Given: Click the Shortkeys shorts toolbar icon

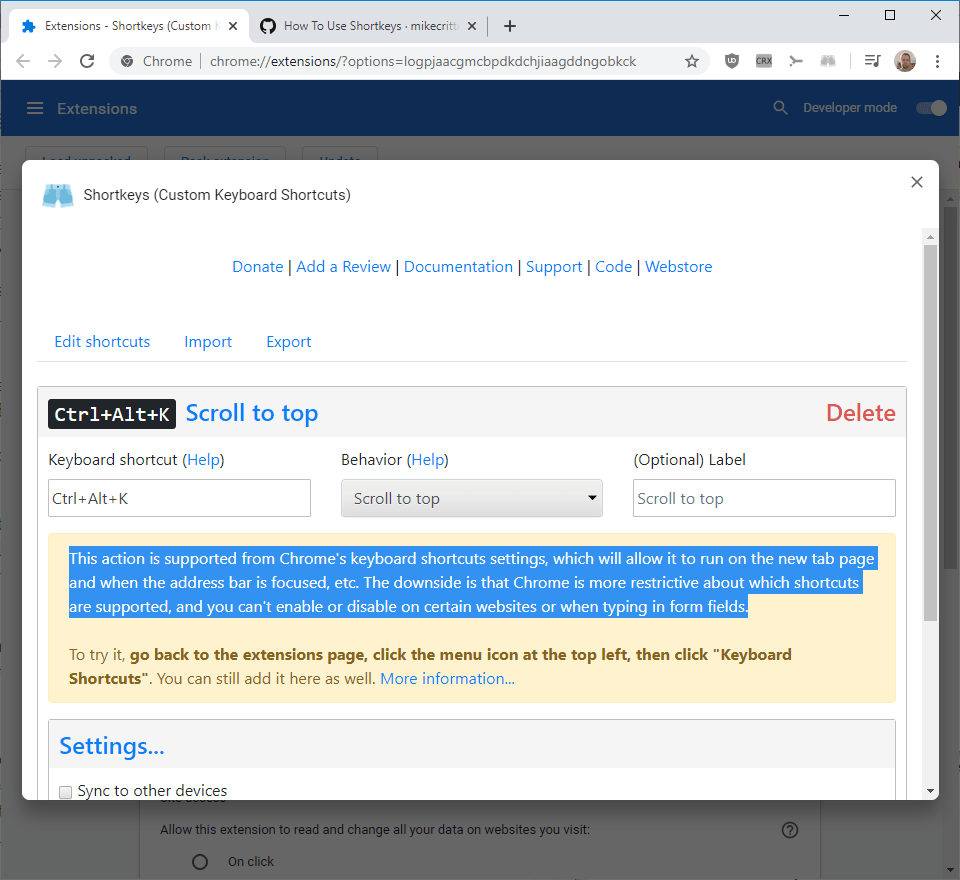Looking at the screenshot, I should point(828,61).
